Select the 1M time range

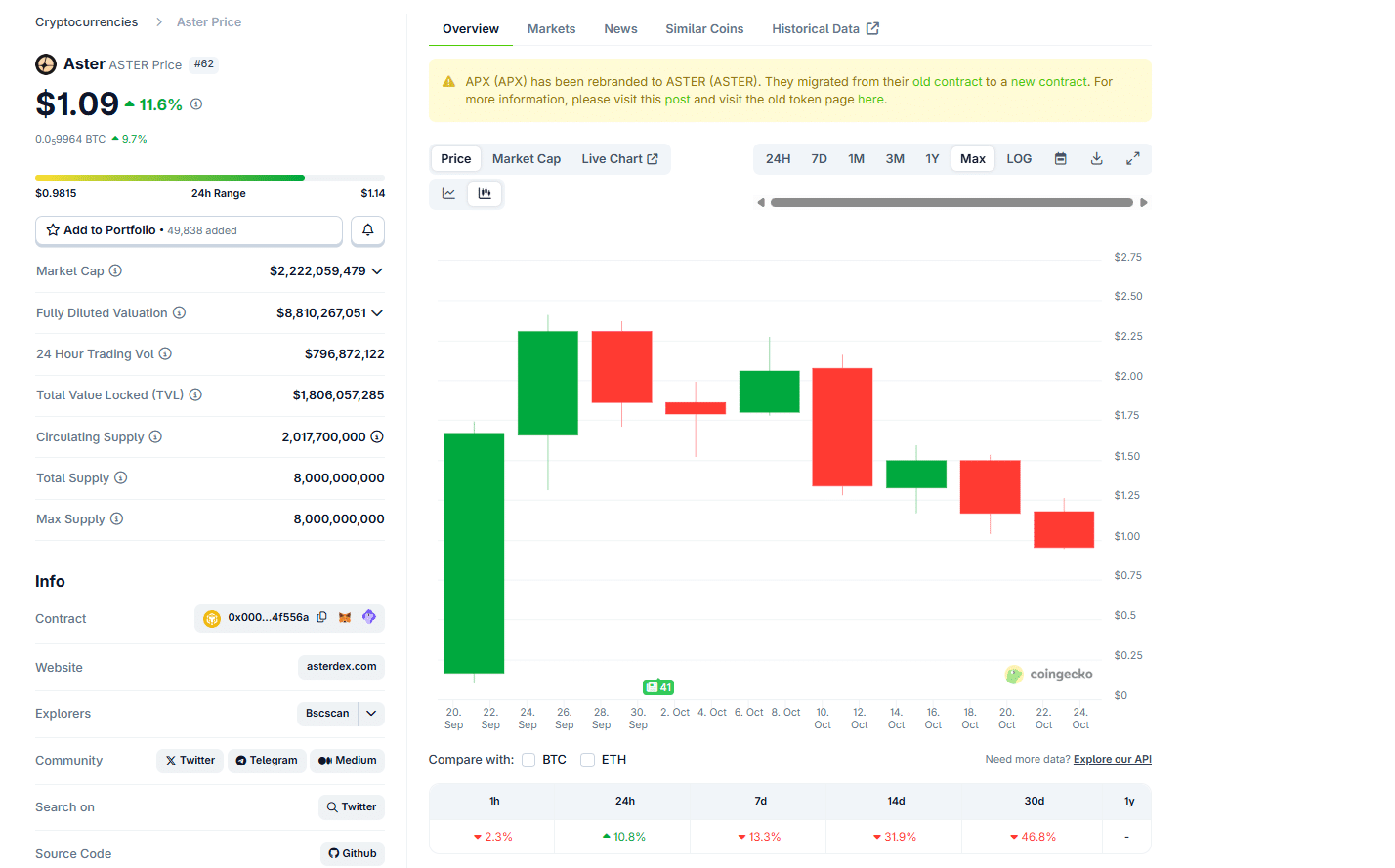856,158
